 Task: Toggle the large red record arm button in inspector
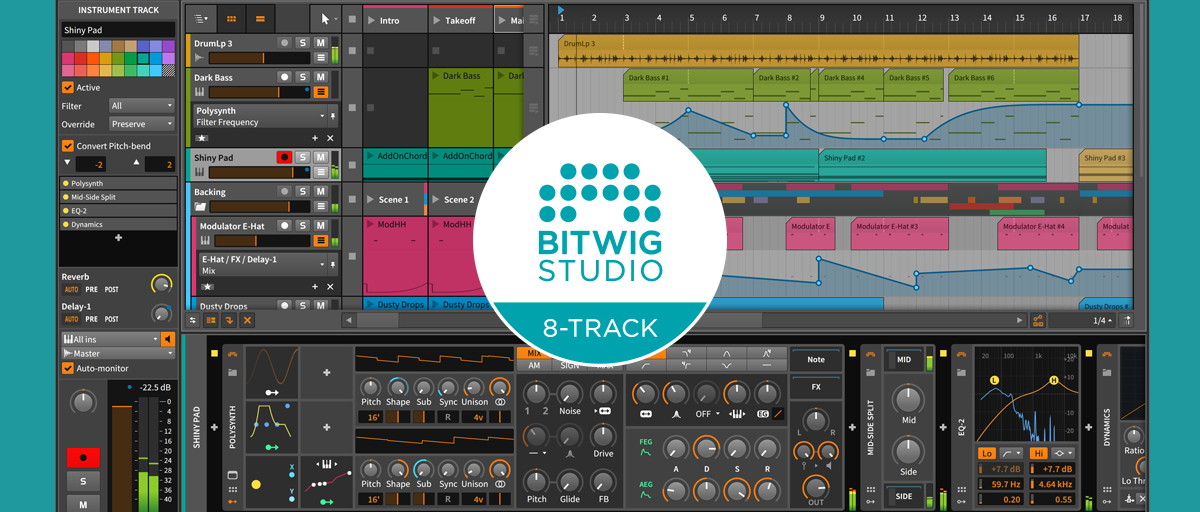[83, 458]
